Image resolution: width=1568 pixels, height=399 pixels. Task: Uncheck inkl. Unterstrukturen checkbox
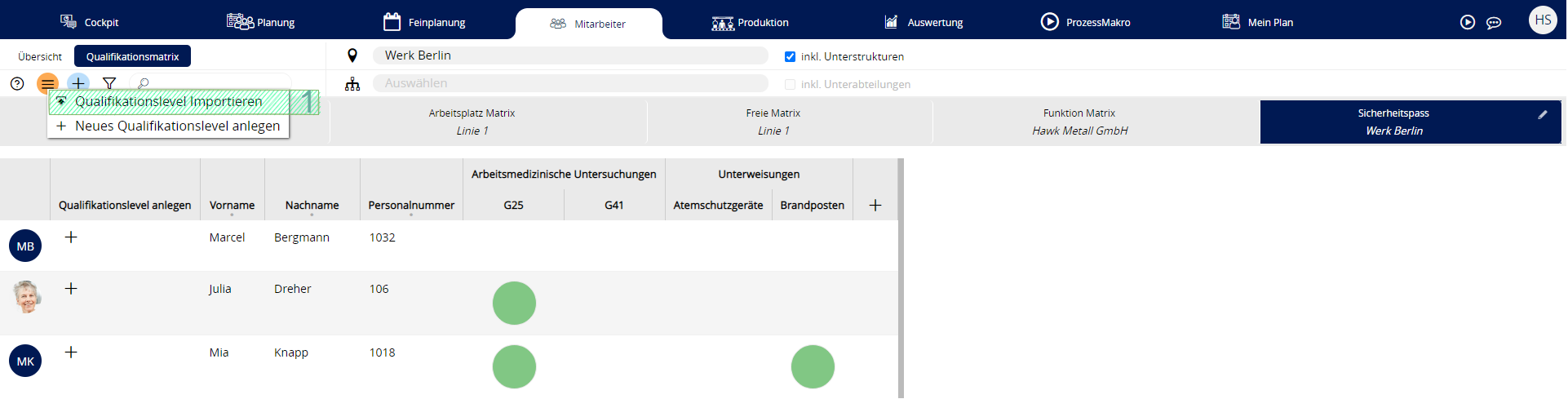point(790,57)
